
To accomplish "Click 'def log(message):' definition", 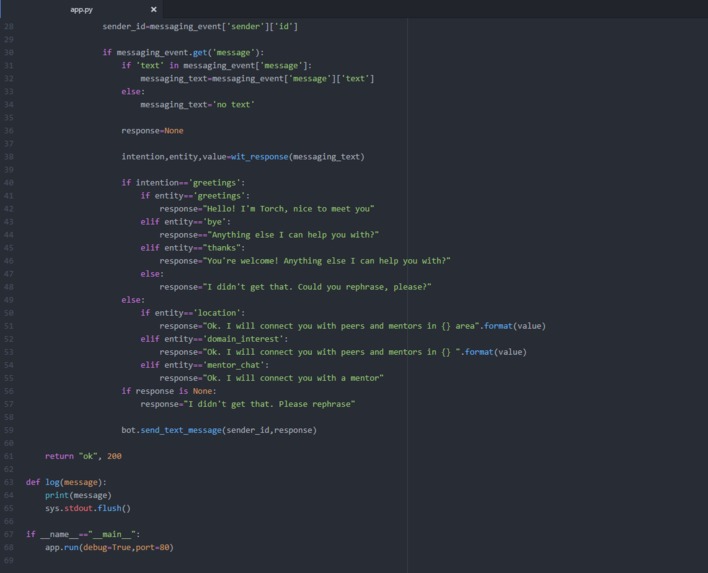I will [x=66, y=482].
